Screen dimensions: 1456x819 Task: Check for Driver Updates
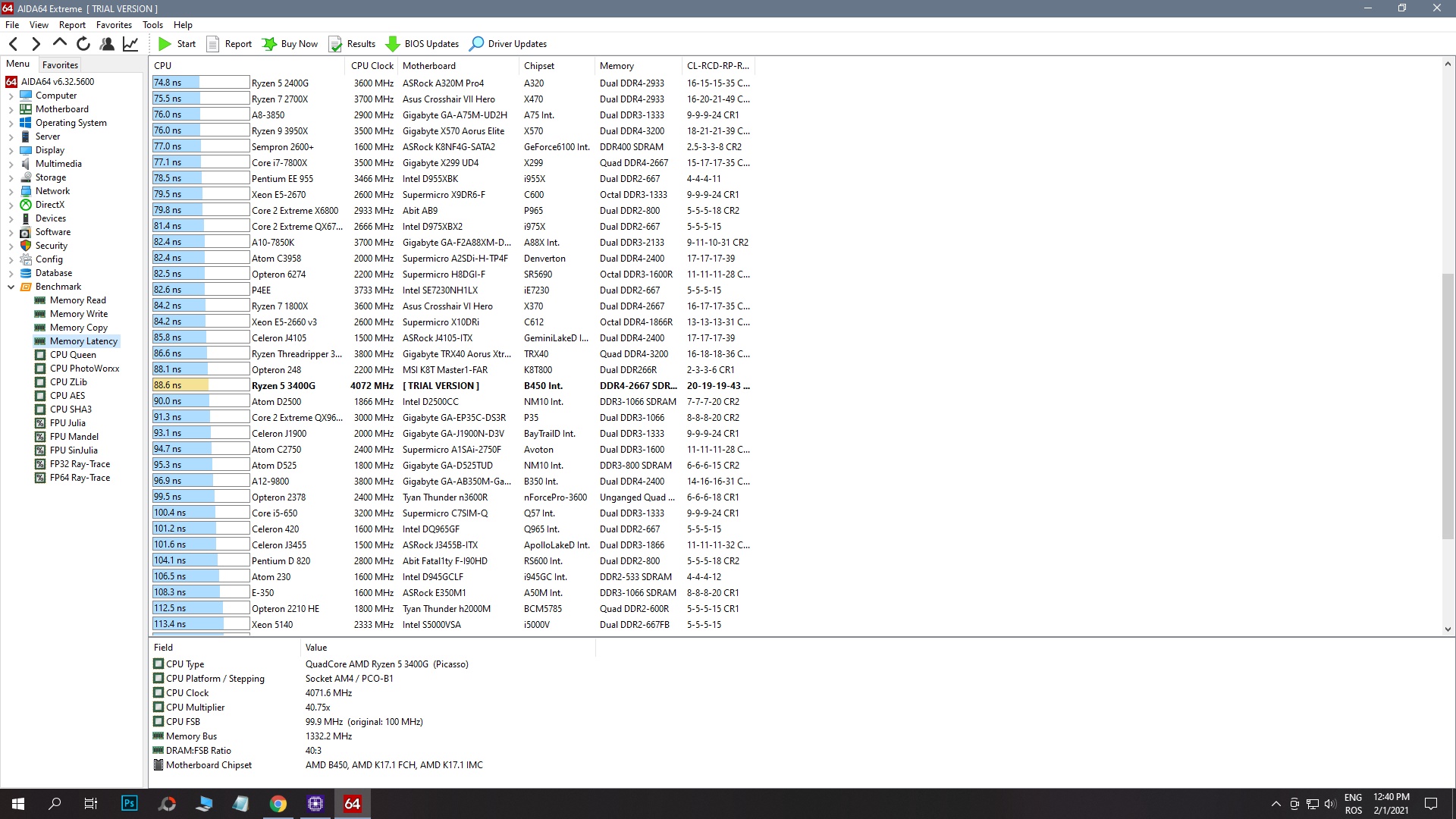click(508, 44)
